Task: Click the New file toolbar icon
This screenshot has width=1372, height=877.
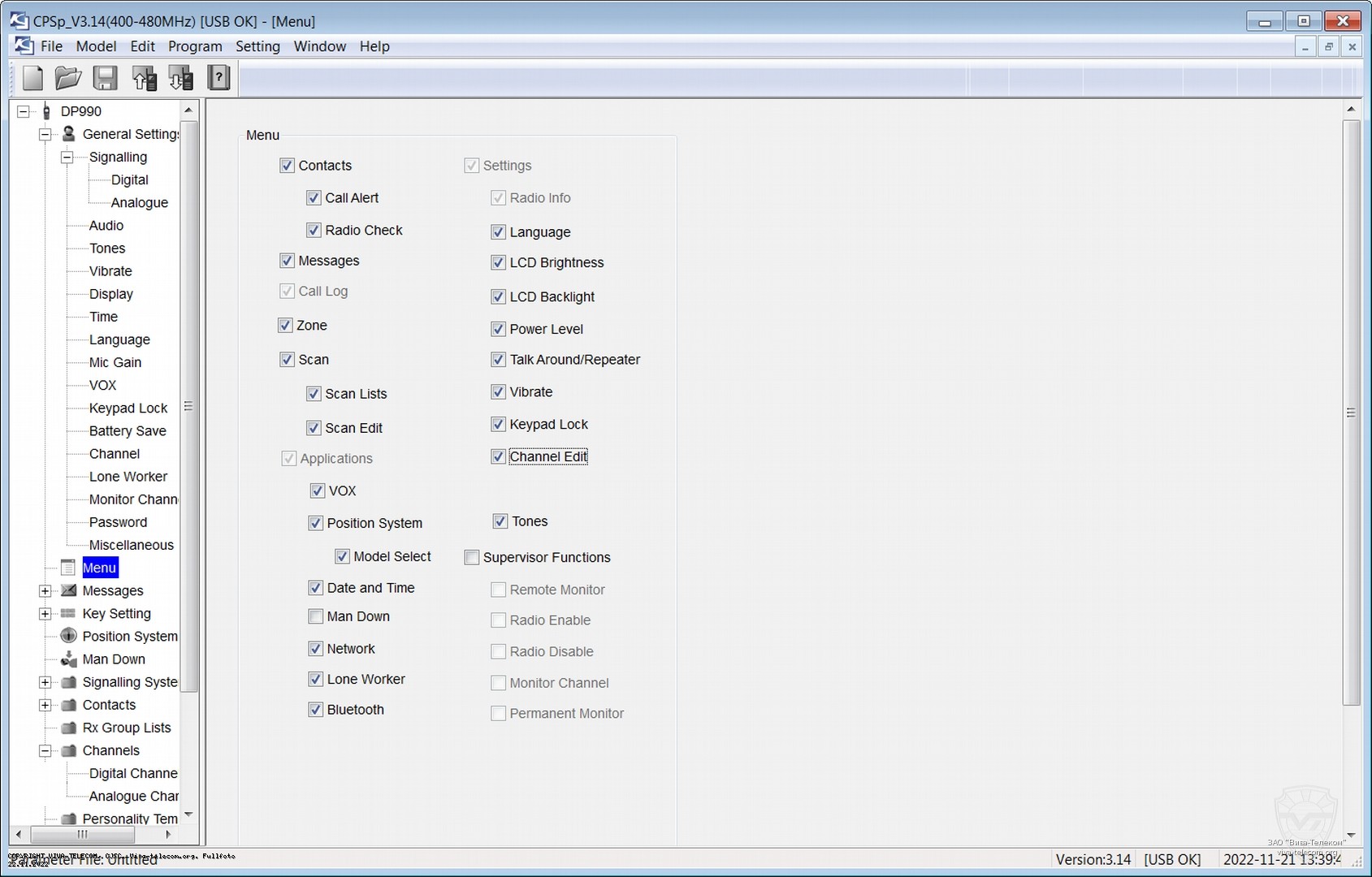Action: point(32,78)
